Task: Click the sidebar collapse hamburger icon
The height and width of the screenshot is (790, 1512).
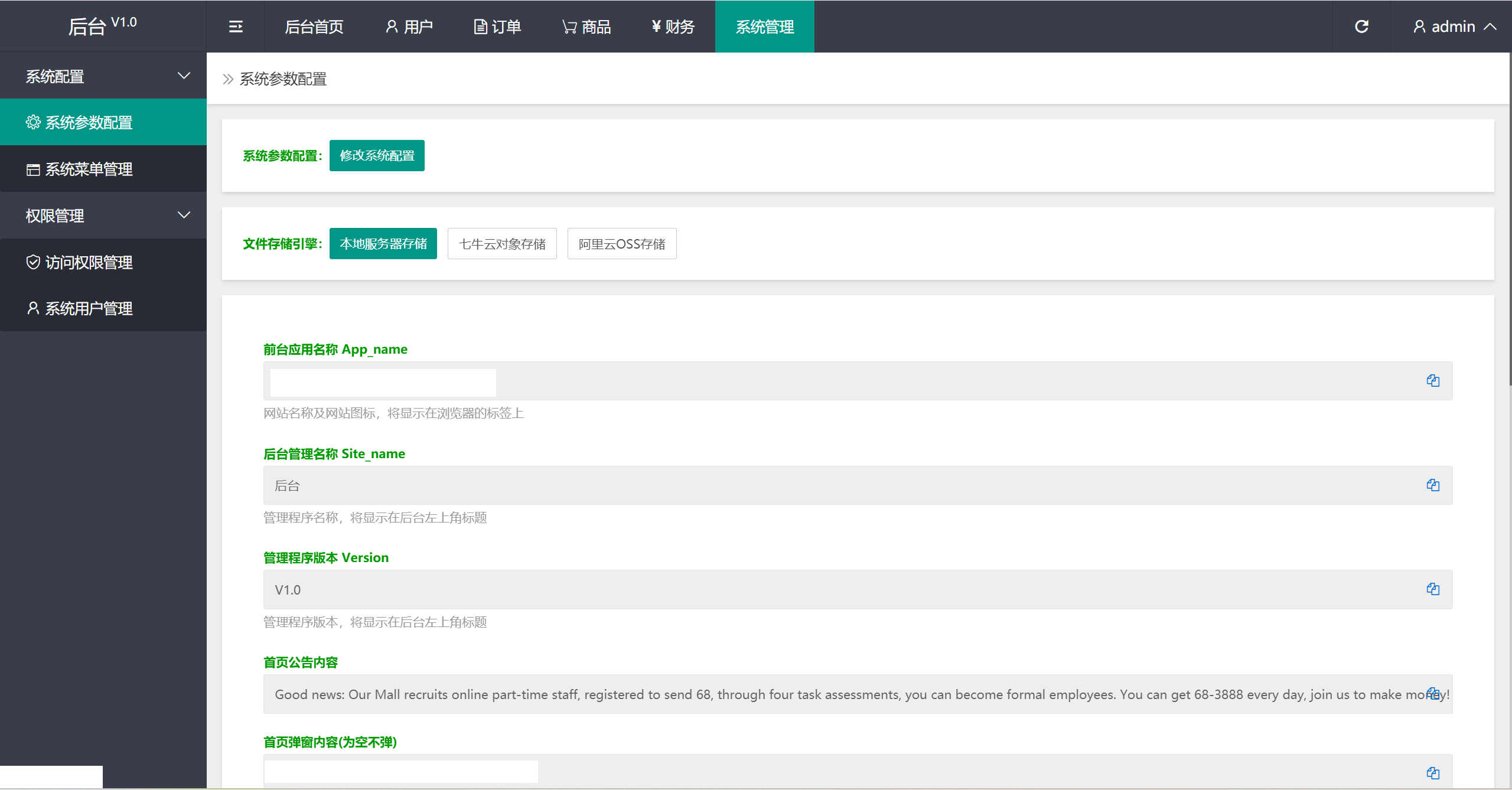Action: tap(236, 27)
